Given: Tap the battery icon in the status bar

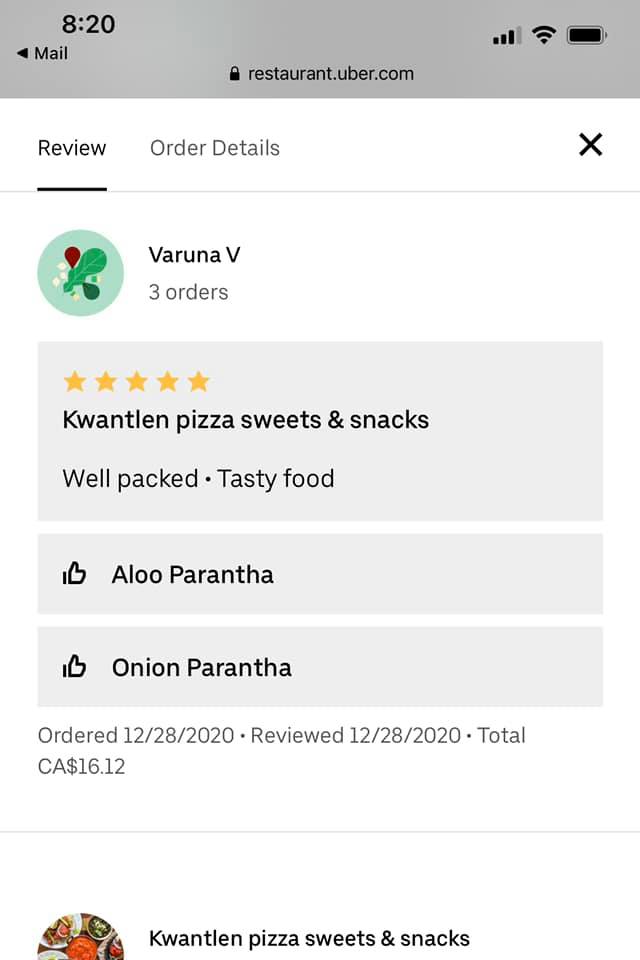Looking at the screenshot, I should tap(587, 36).
